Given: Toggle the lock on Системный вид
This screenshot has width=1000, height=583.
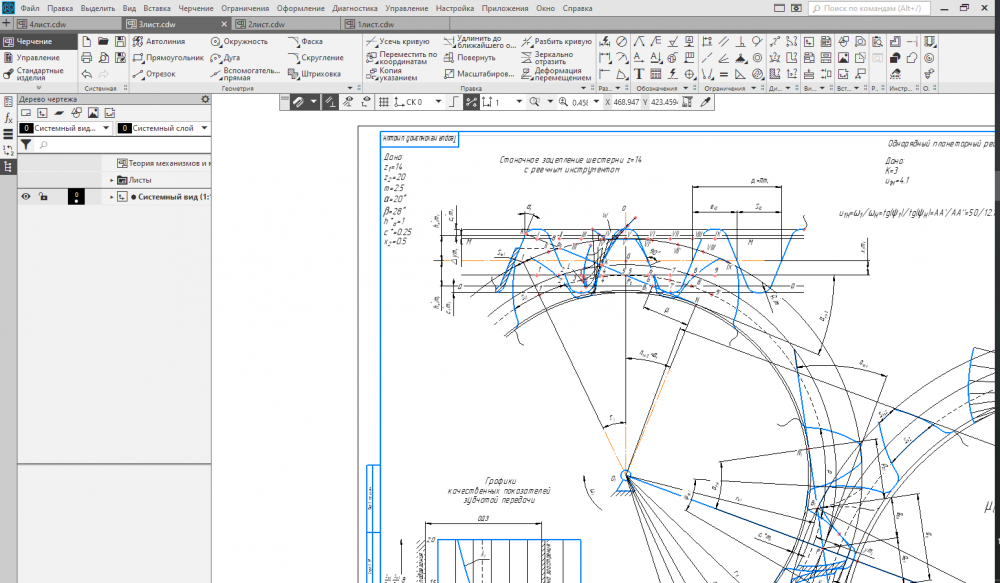Looking at the screenshot, I should coord(43,197).
